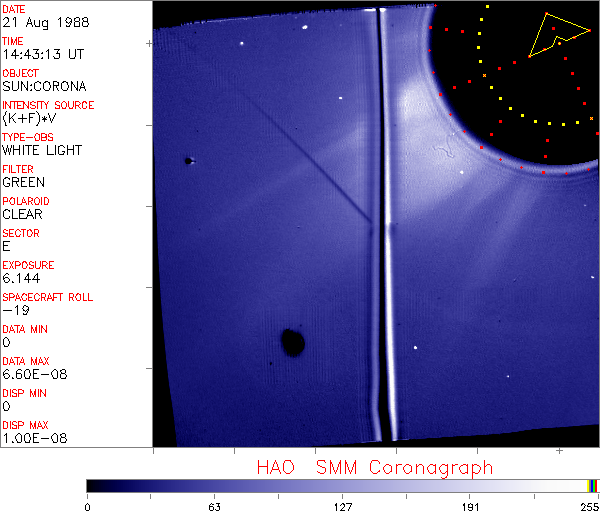600x512 pixels.
Task: Click the small dark spot near the left edge
Action: (x=188, y=160)
